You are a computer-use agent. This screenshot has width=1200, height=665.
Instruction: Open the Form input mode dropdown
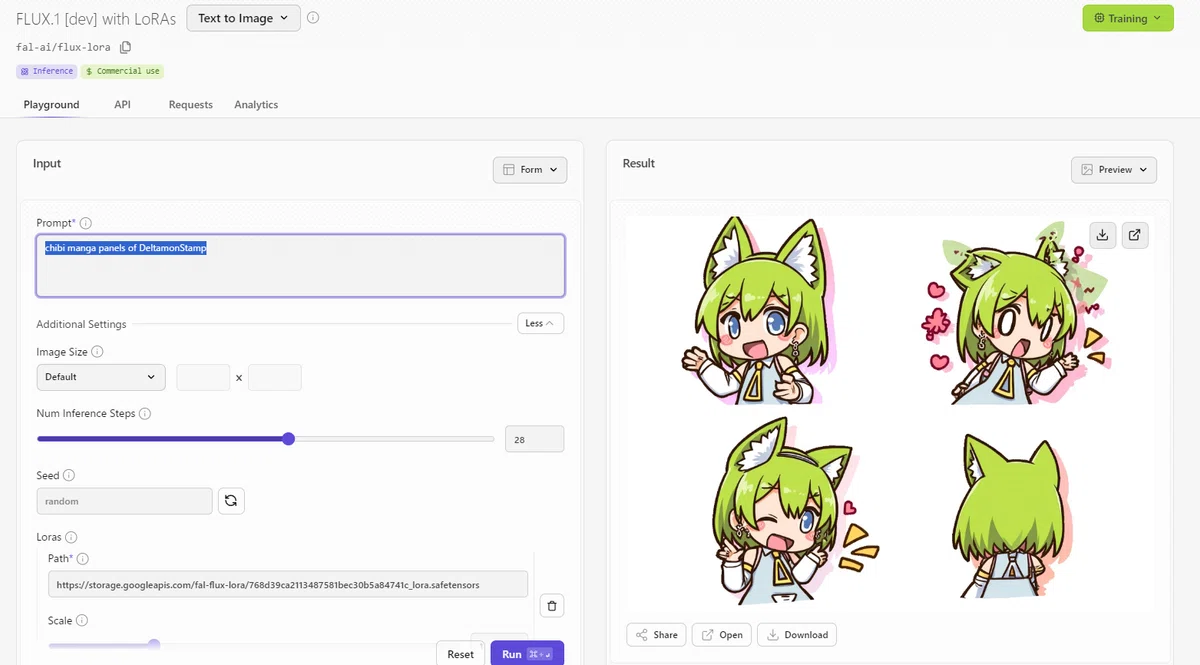pos(530,170)
